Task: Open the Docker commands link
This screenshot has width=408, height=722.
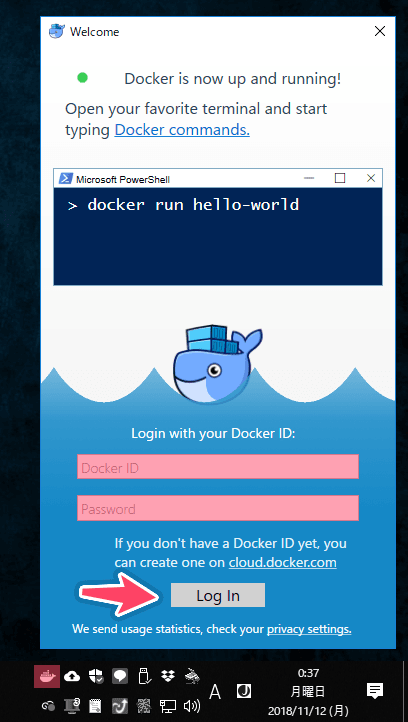Action: tap(182, 130)
